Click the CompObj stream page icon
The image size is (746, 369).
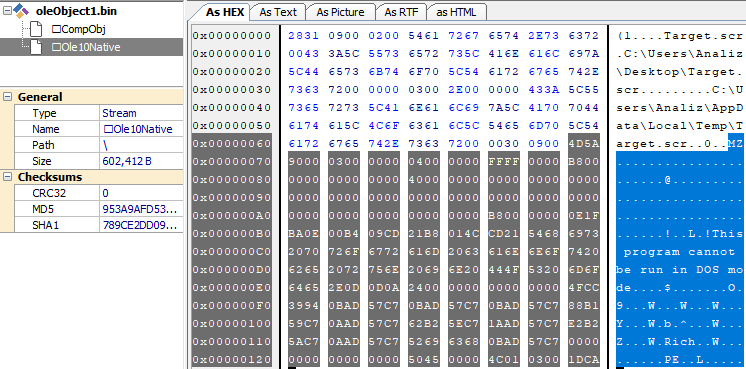pos(36,29)
